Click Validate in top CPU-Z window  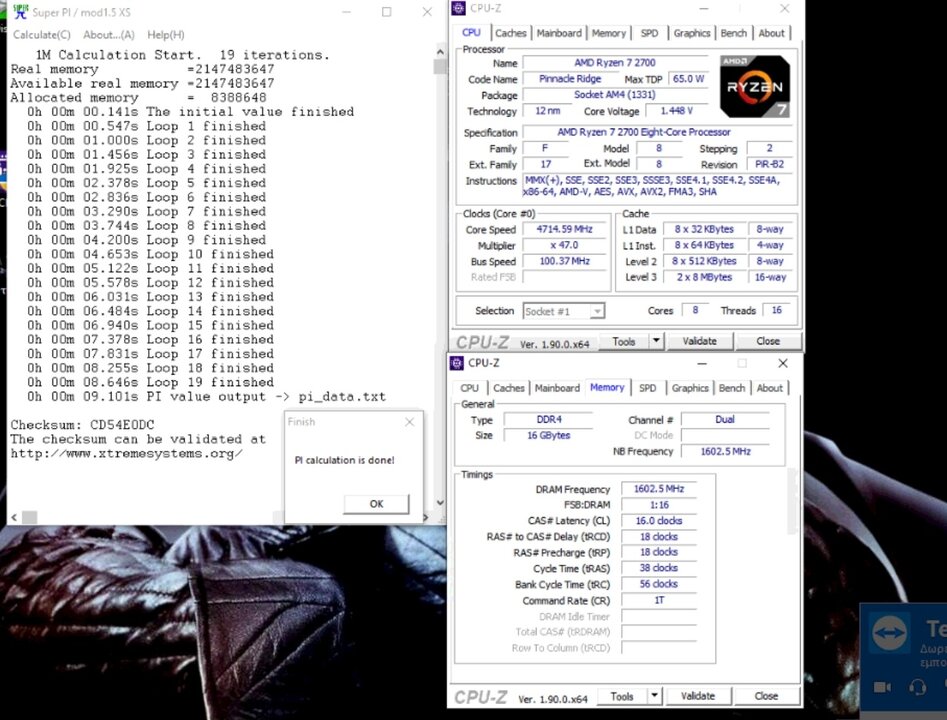pos(699,341)
